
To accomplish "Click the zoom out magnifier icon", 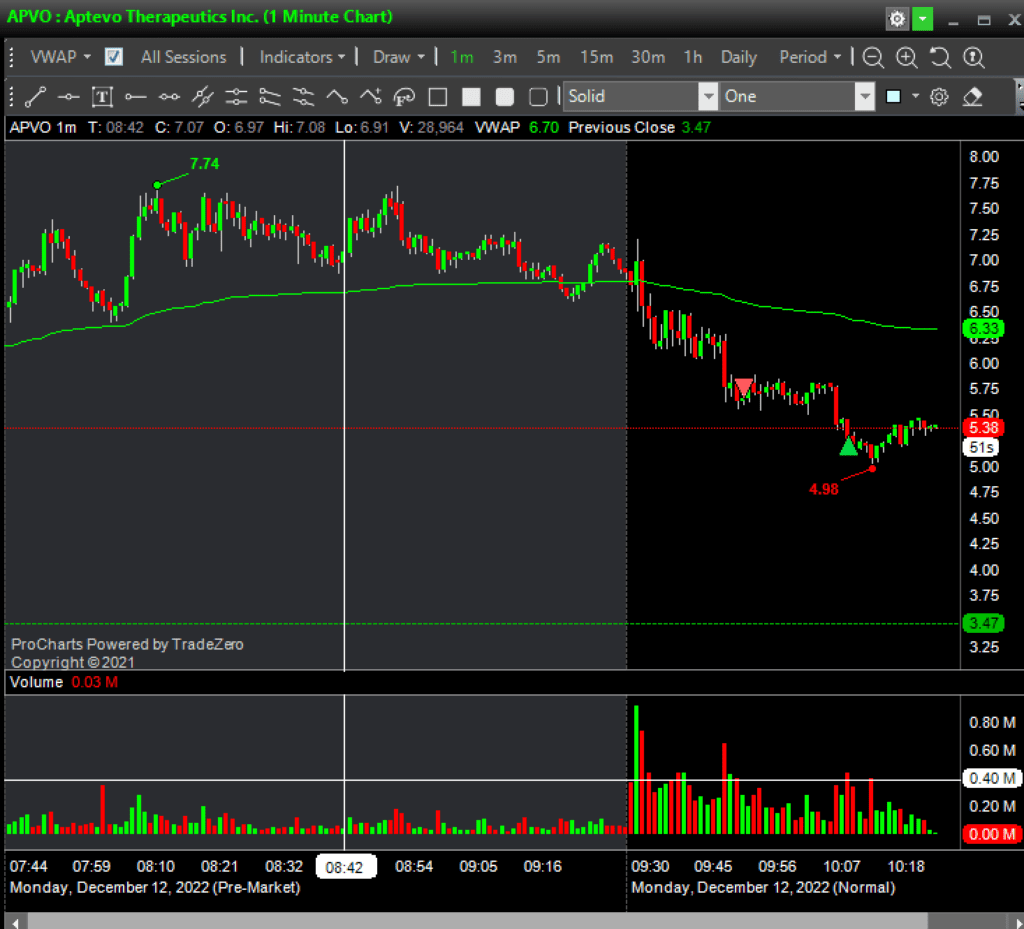I will (x=873, y=57).
